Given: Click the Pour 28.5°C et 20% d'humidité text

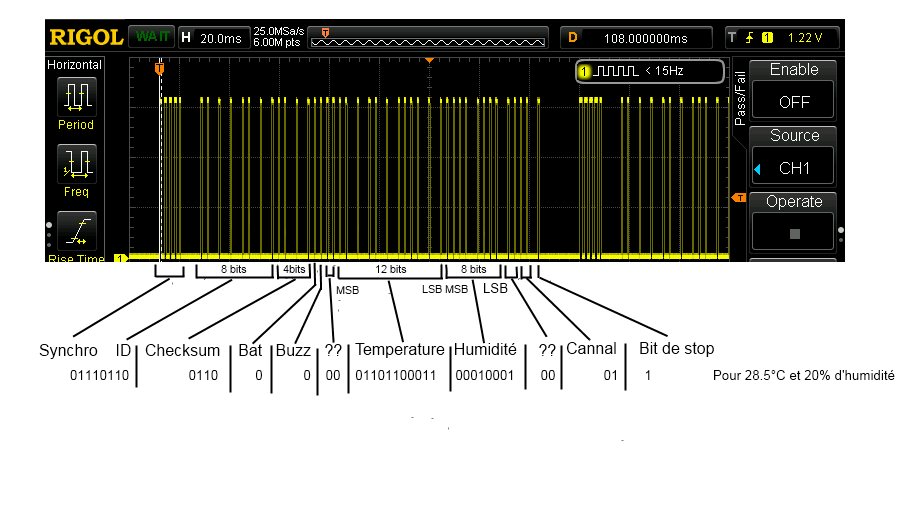Looking at the screenshot, I should [x=804, y=375].
